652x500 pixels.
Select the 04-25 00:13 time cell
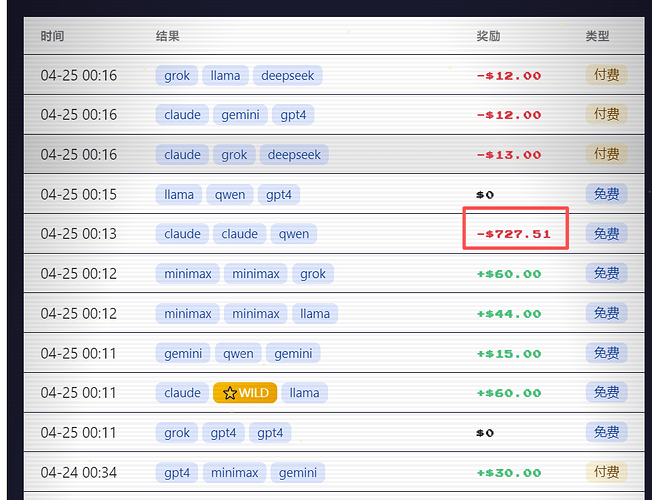(x=79, y=234)
